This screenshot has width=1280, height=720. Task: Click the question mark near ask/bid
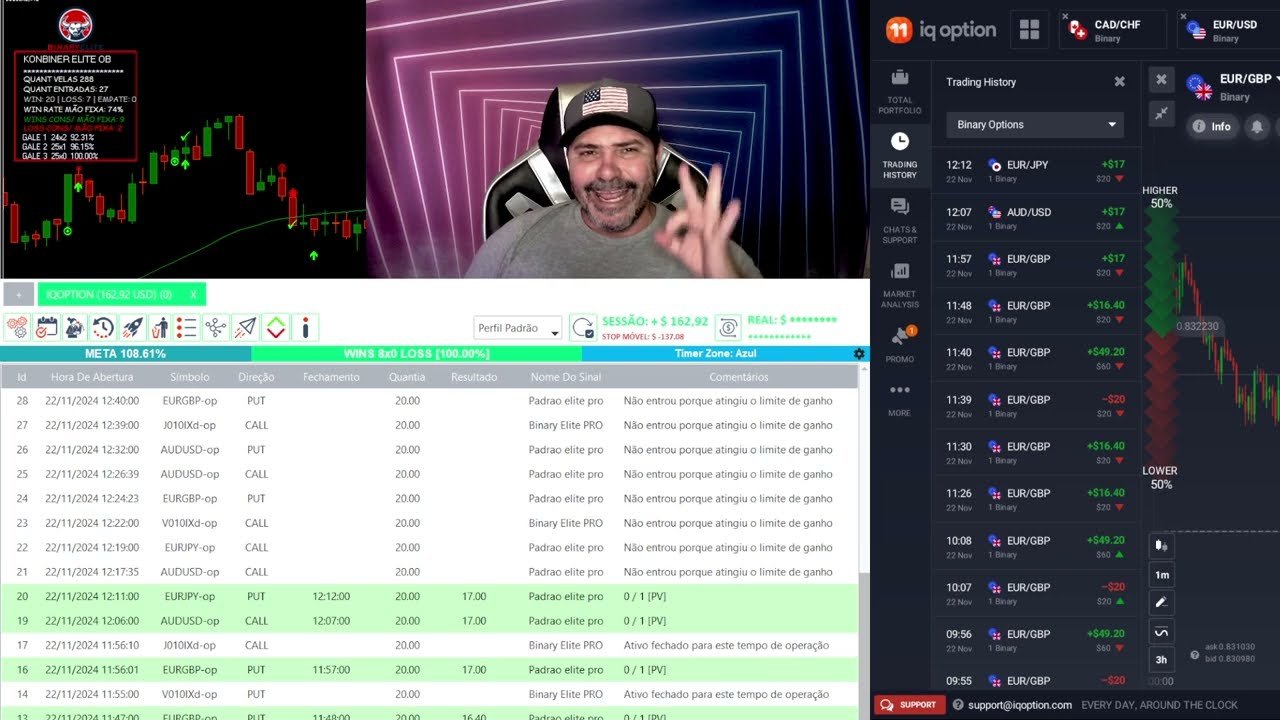[1194, 655]
